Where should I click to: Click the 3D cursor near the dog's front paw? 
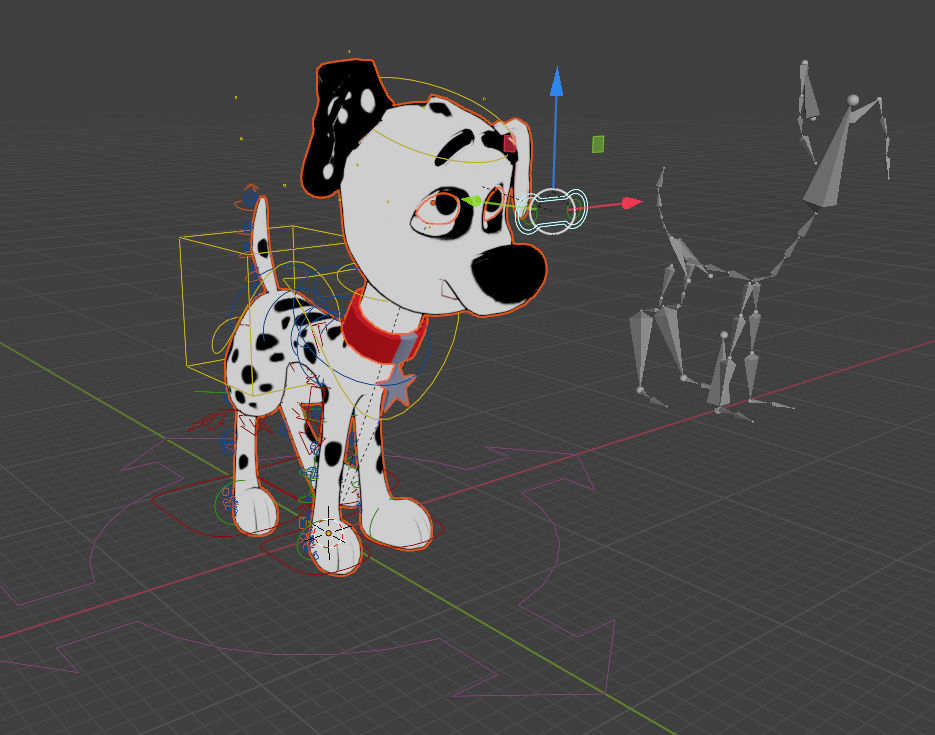tap(328, 533)
